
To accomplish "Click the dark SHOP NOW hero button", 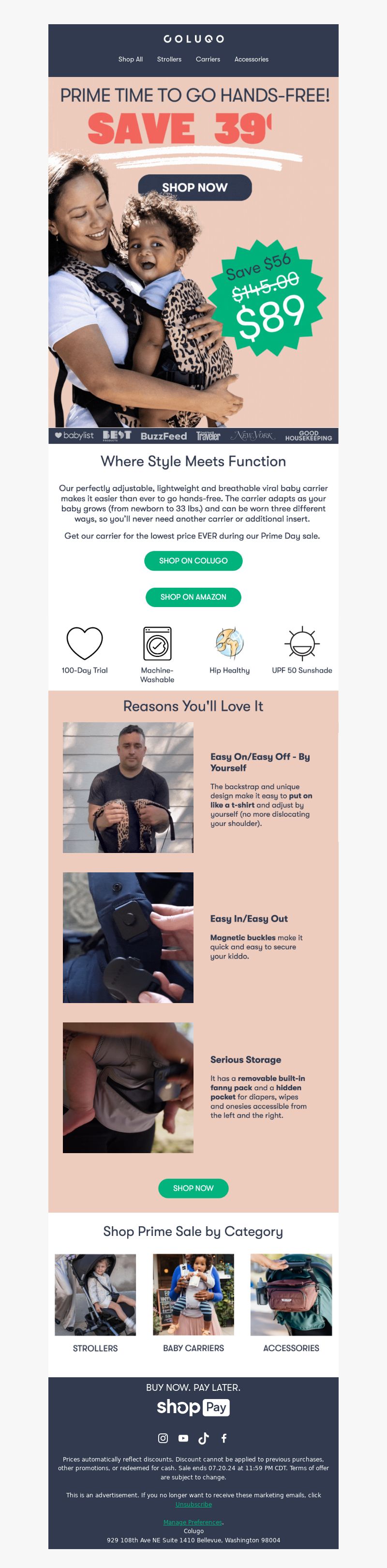I will (195, 187).
